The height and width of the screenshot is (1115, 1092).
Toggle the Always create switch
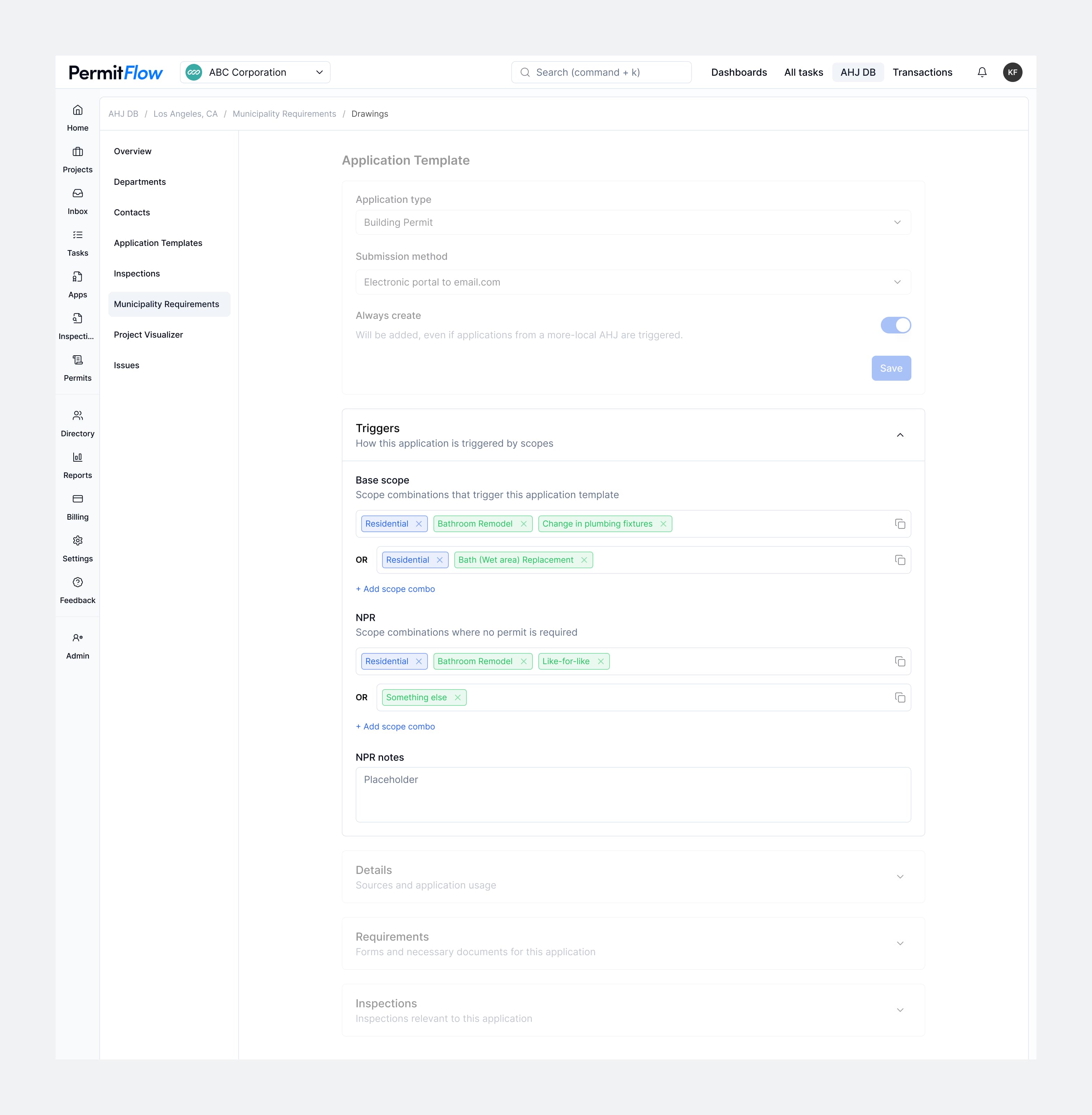[895, 325]
